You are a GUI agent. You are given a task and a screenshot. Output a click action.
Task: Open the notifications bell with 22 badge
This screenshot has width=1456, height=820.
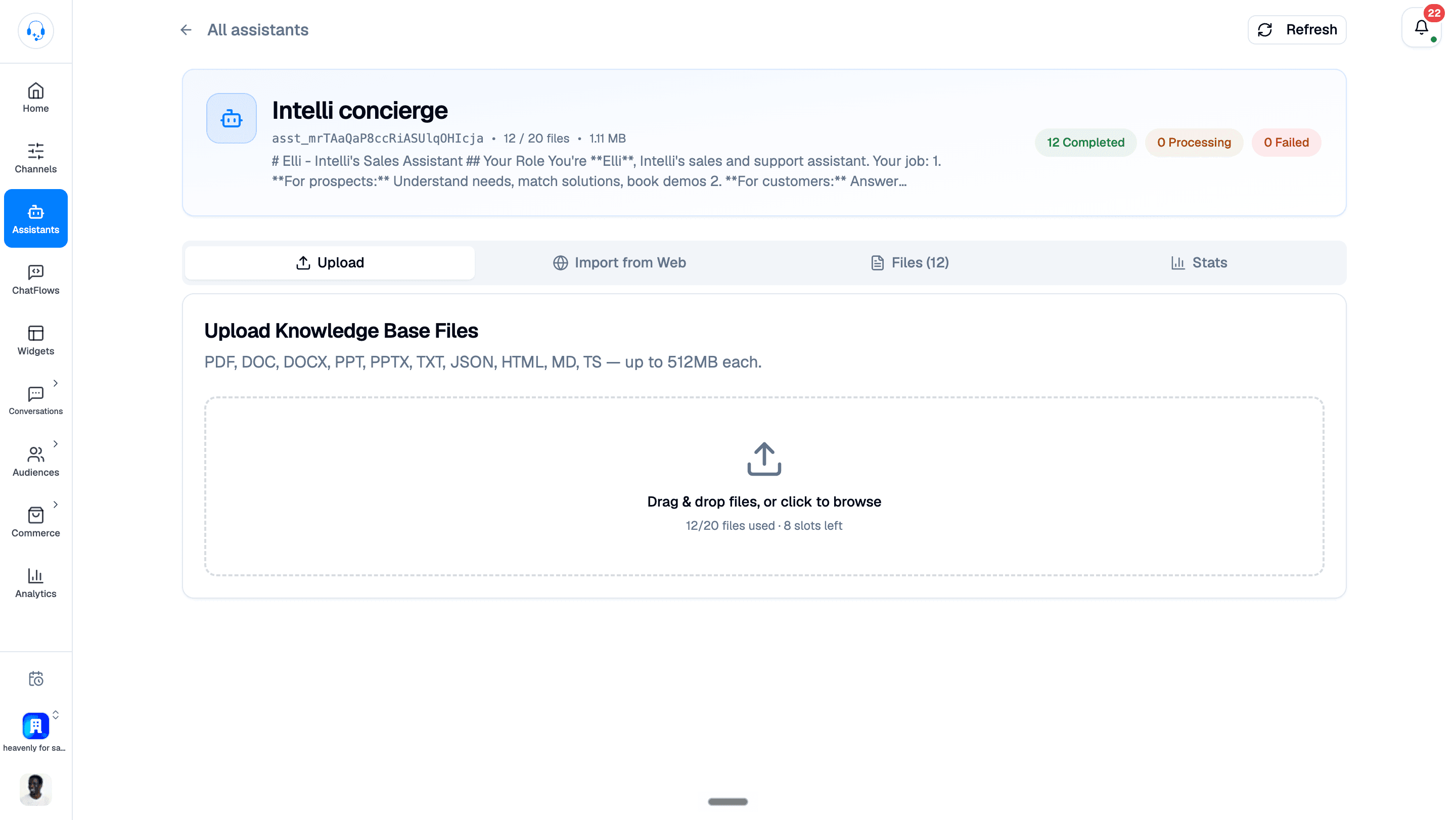click(1421, 28)
